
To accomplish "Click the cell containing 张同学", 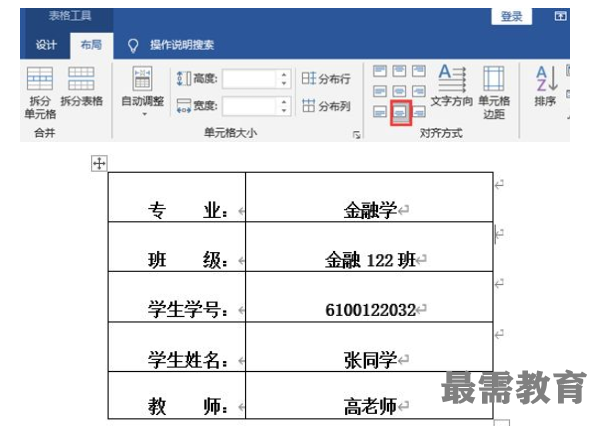I will tap(369, 347).
